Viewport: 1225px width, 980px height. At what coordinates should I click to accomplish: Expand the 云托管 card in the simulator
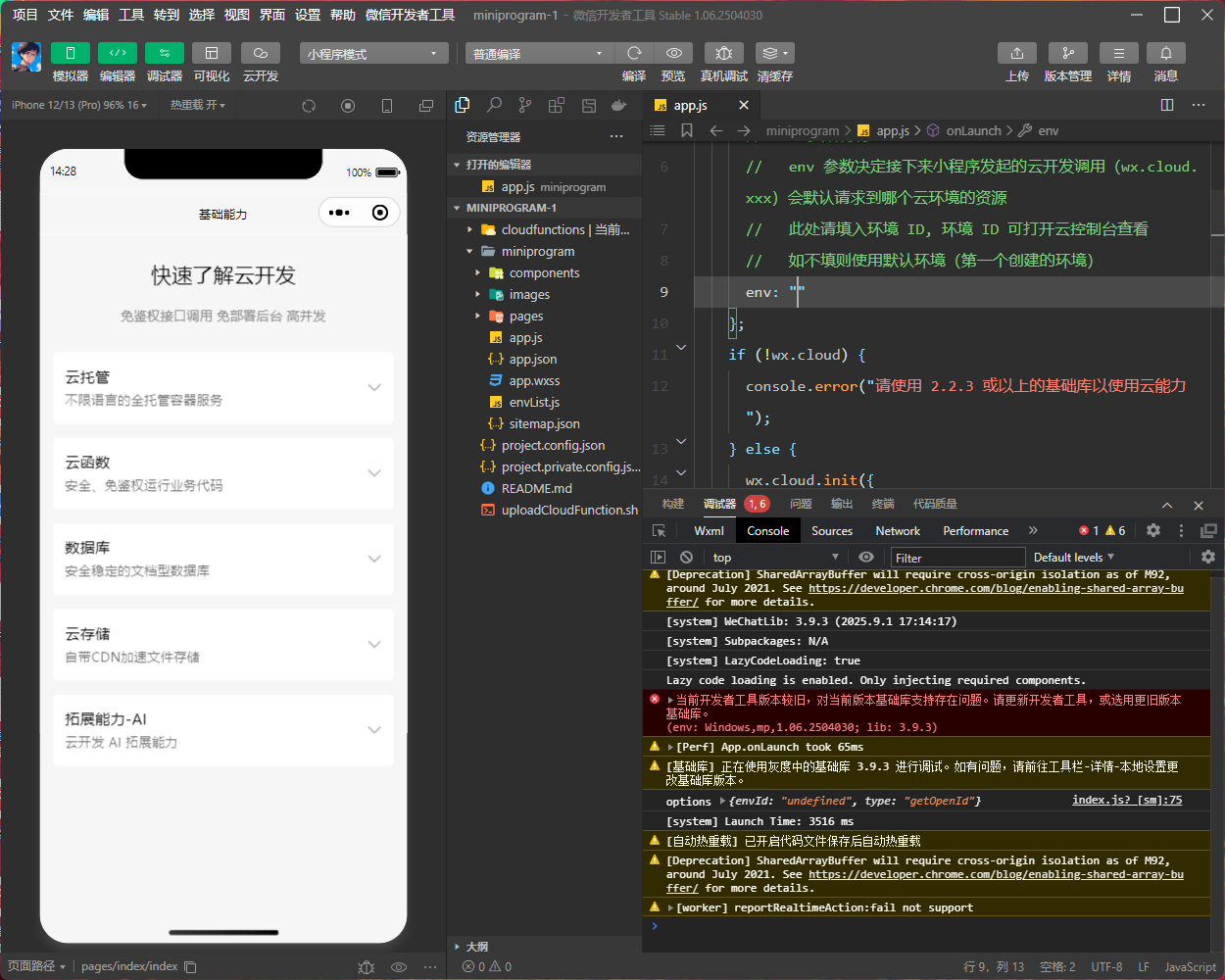(x=223, y=388)
